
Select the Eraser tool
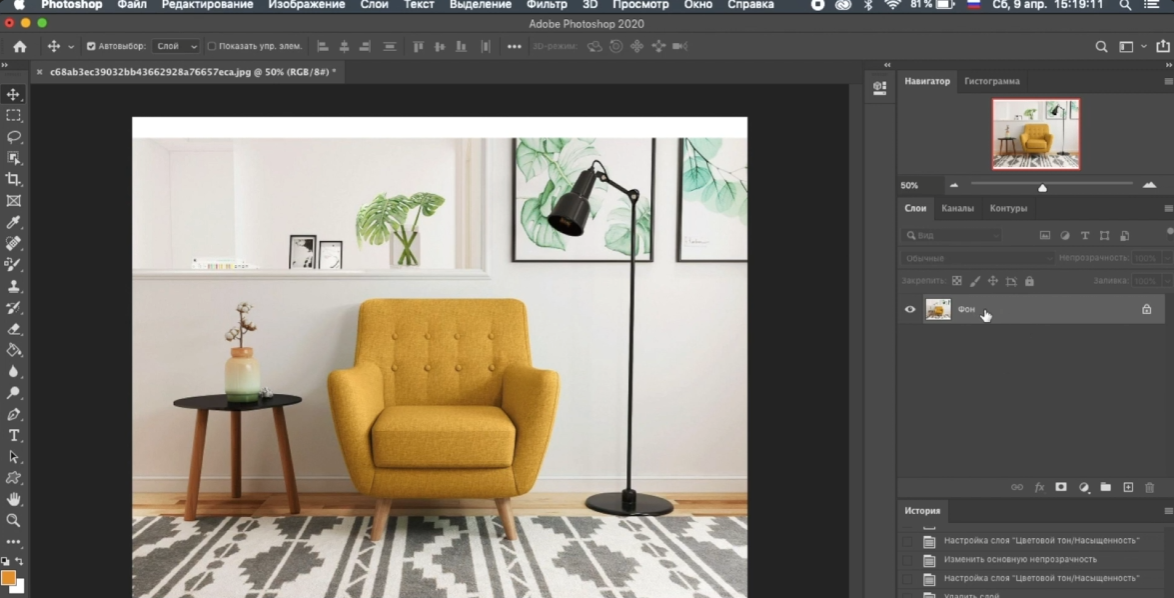[x=13, y=329]
